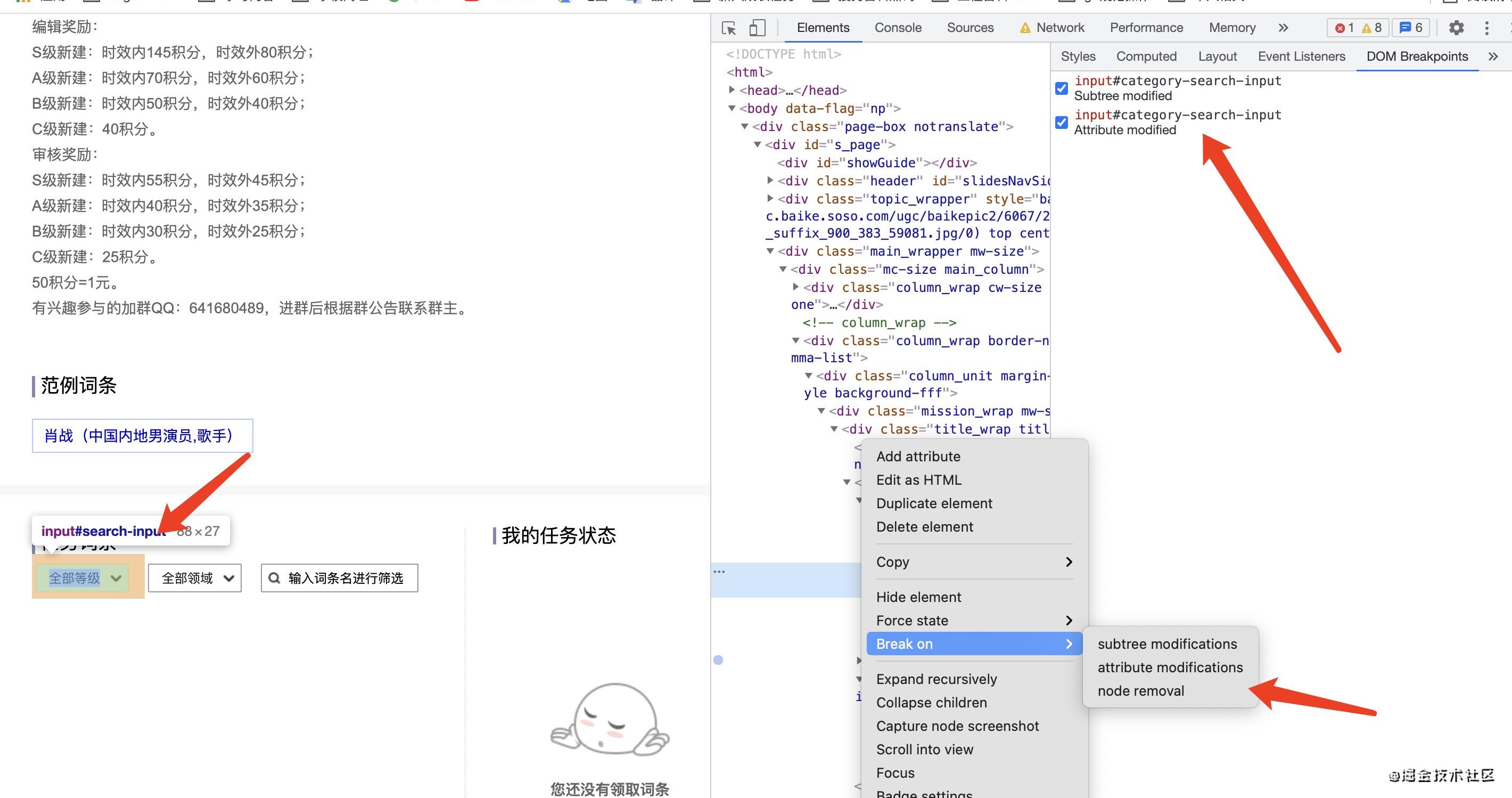Uncheck the Subtree modified breakpoint
This screenshot has height=798, width=1512.
(x=1061, y=88)
